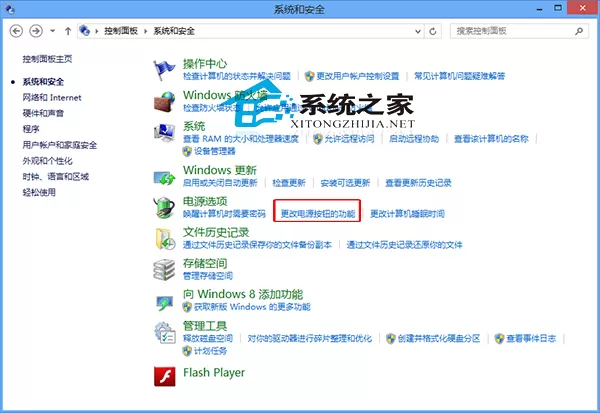
Task: Open 控制面板主页 in the sidebar
Action: coord(47,59)
